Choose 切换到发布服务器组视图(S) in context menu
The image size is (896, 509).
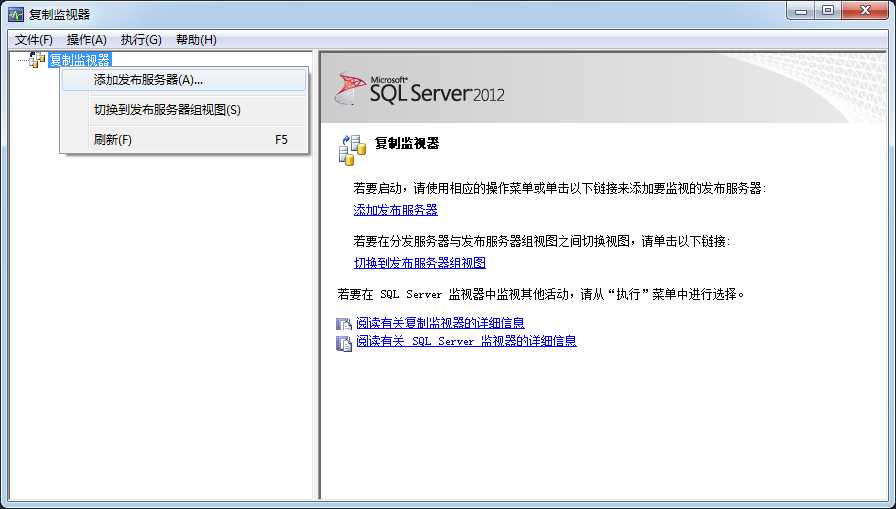point(183,110)
